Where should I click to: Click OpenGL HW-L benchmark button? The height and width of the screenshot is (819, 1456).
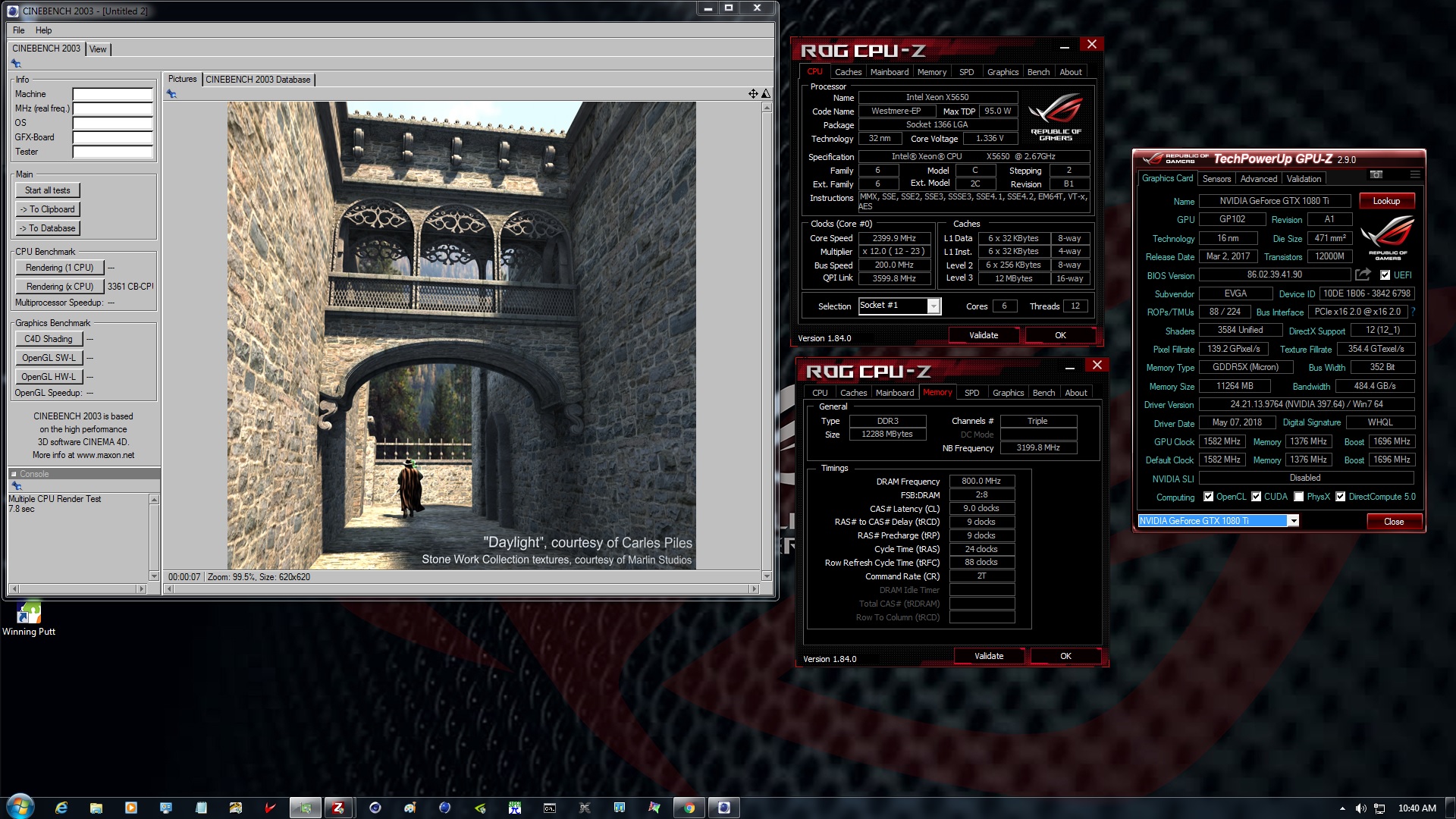coord(49,377)
